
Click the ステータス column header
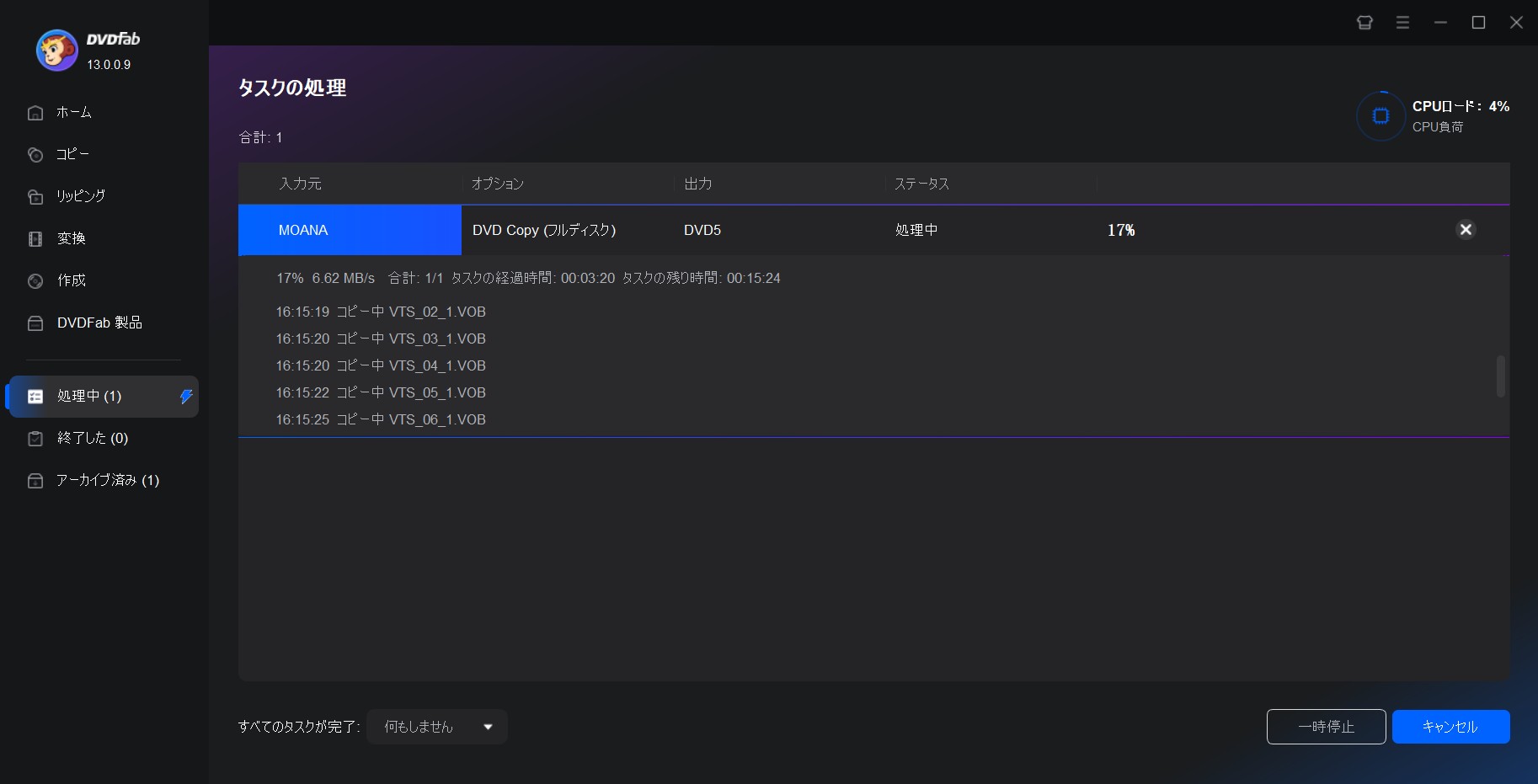(921, 184)
